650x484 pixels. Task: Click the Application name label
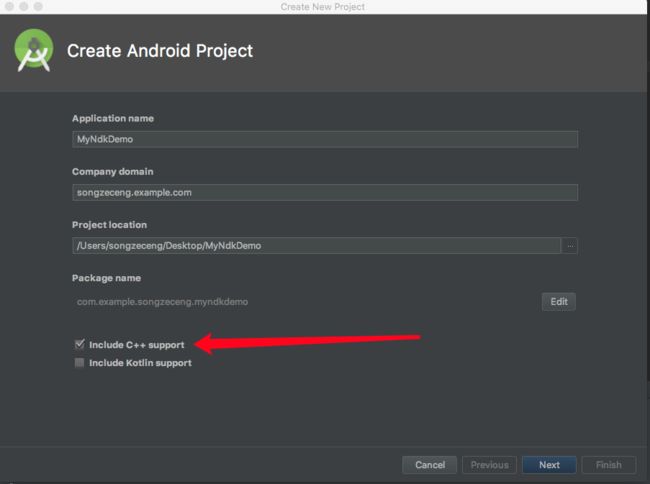[x=113, y=119]
